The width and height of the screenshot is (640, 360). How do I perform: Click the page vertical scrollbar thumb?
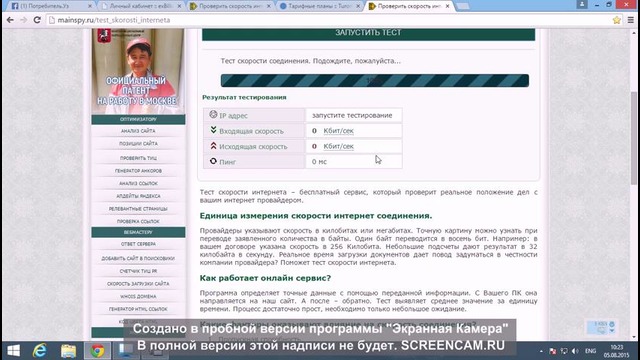pos(633,138)
